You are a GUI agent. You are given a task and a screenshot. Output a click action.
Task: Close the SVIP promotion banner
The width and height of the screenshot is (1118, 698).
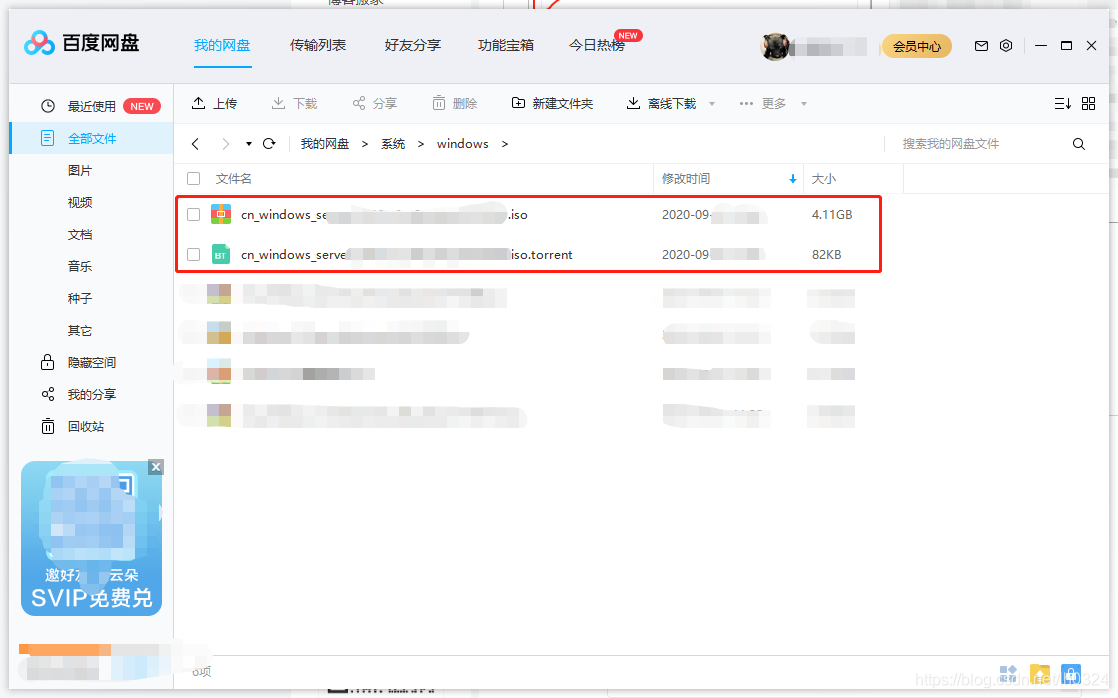click(156, 467)
